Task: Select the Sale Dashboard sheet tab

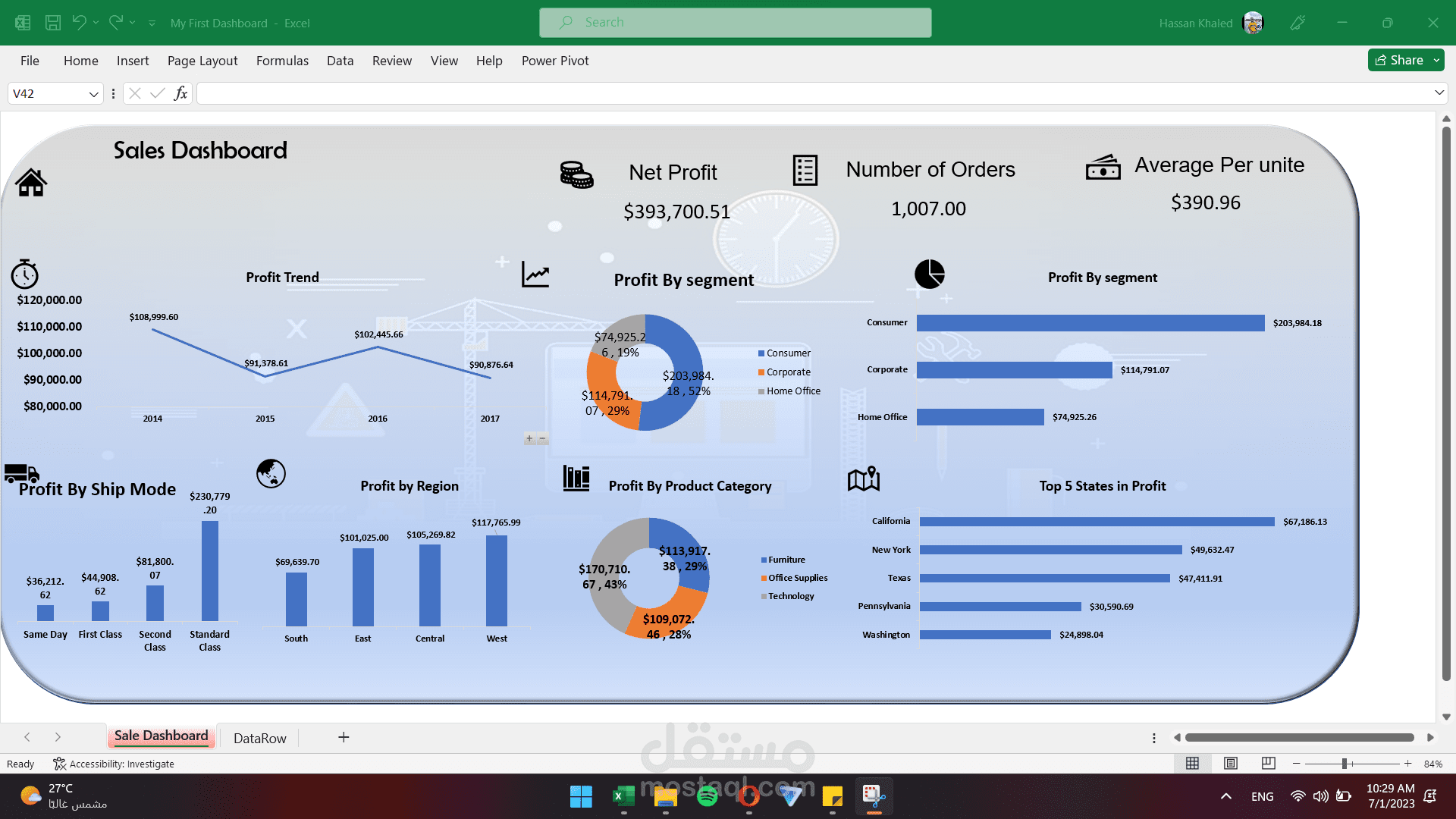Action: [x=161, y=736]
